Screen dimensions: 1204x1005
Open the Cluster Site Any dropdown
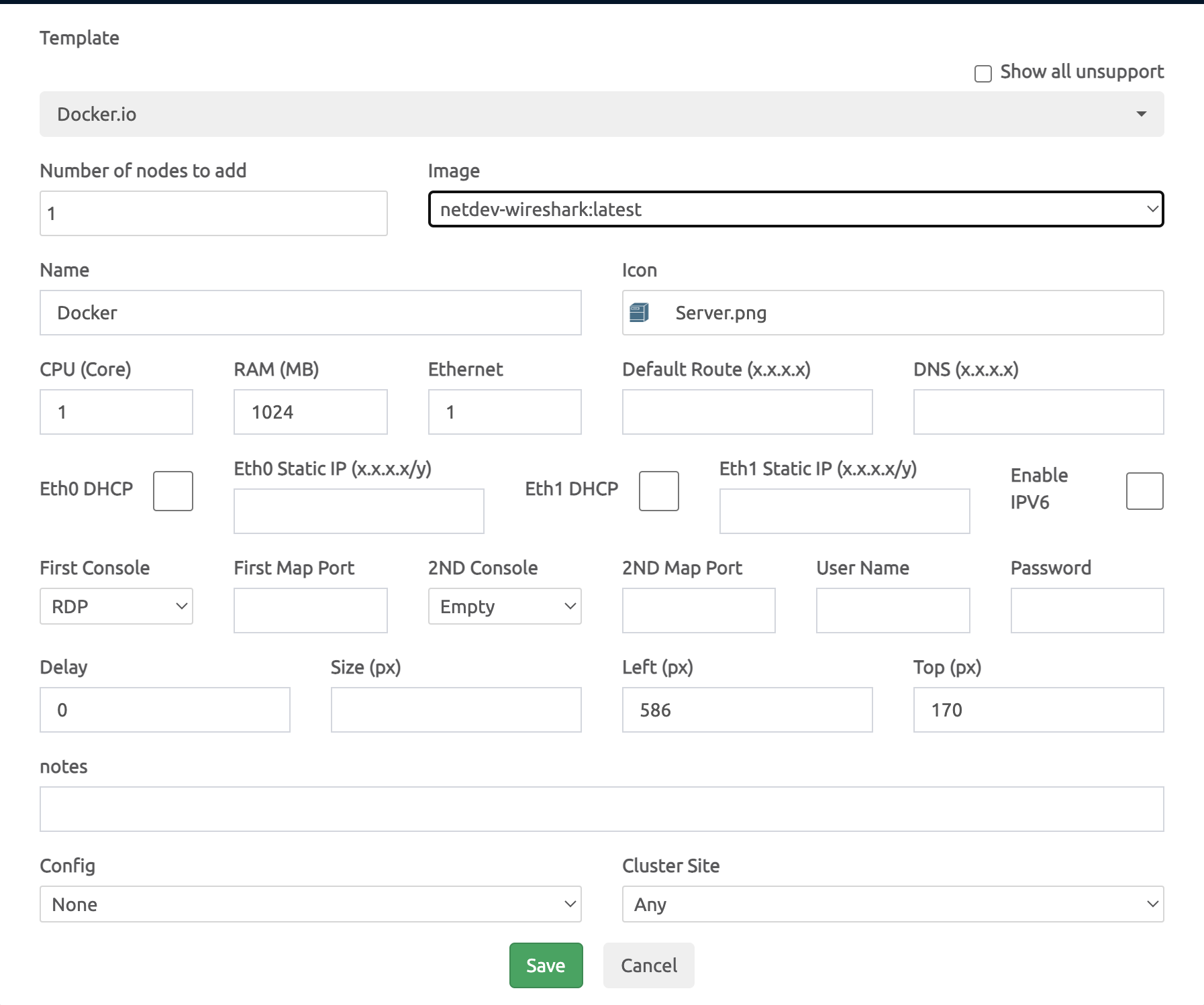tap(893, 904)
